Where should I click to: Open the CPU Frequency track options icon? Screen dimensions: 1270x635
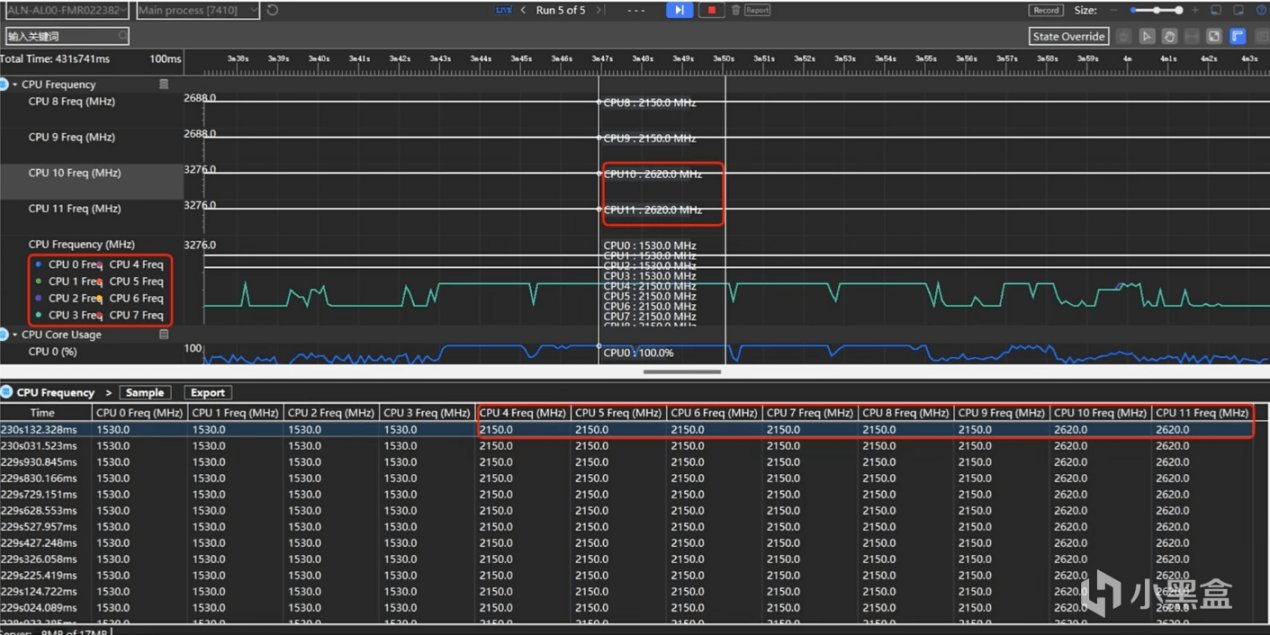point(164,85)
